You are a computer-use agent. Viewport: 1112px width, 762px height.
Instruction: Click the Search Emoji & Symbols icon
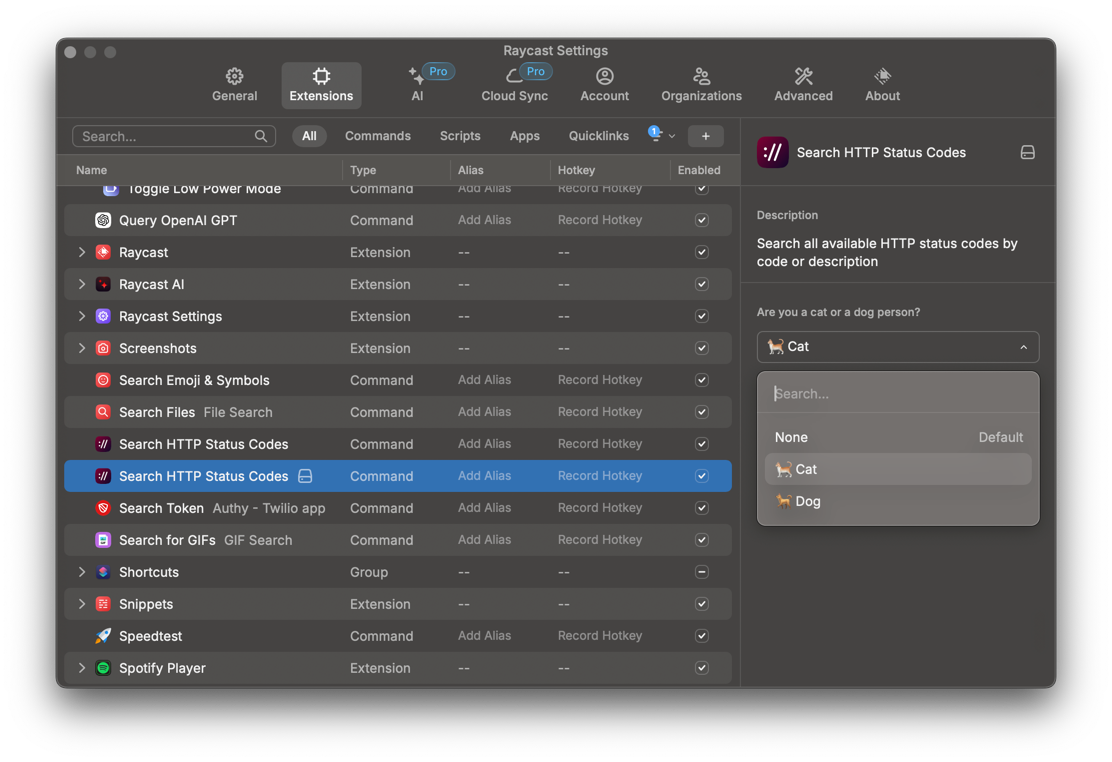103,380
